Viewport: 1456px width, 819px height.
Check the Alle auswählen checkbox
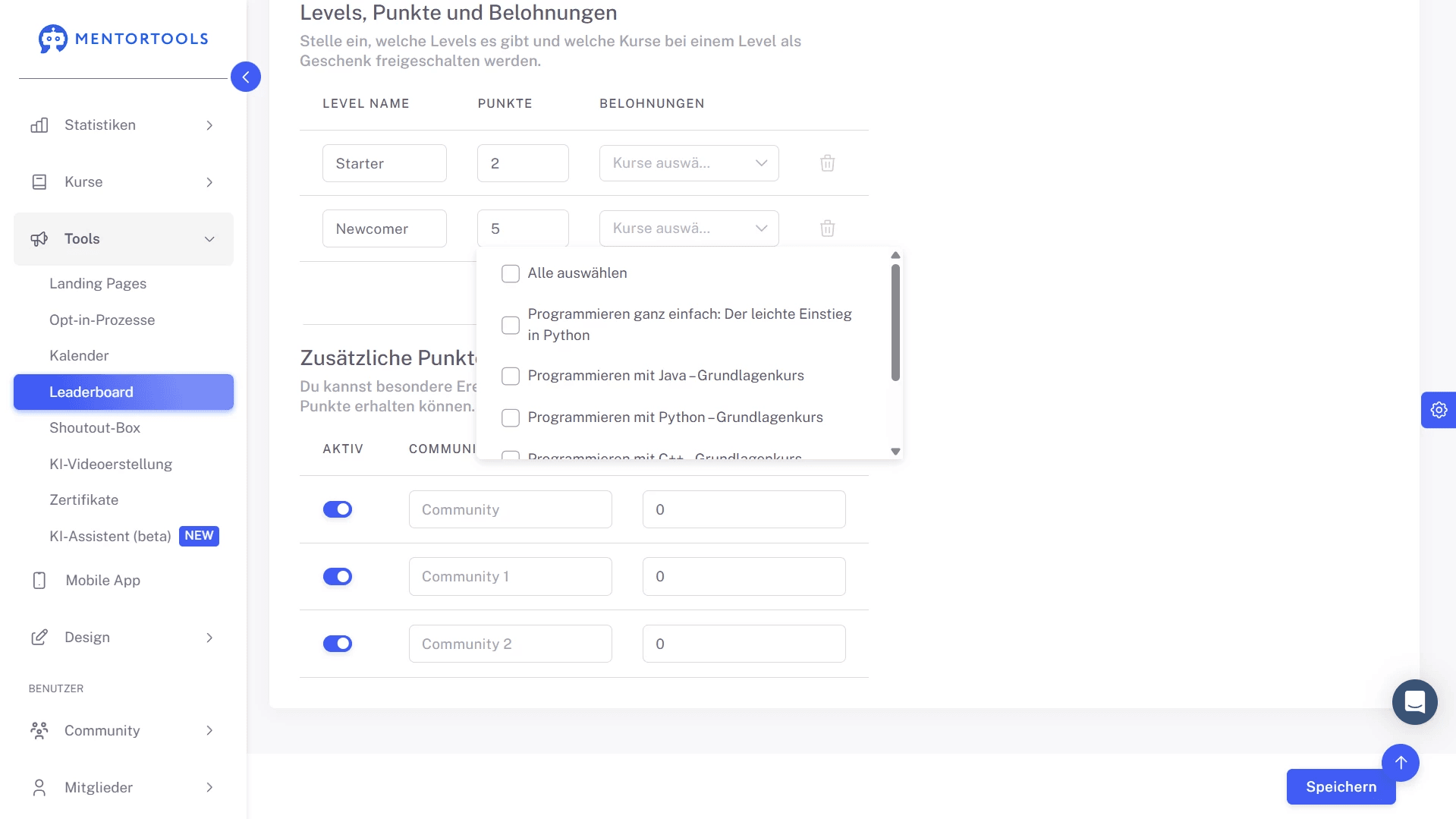pos(510,273)
